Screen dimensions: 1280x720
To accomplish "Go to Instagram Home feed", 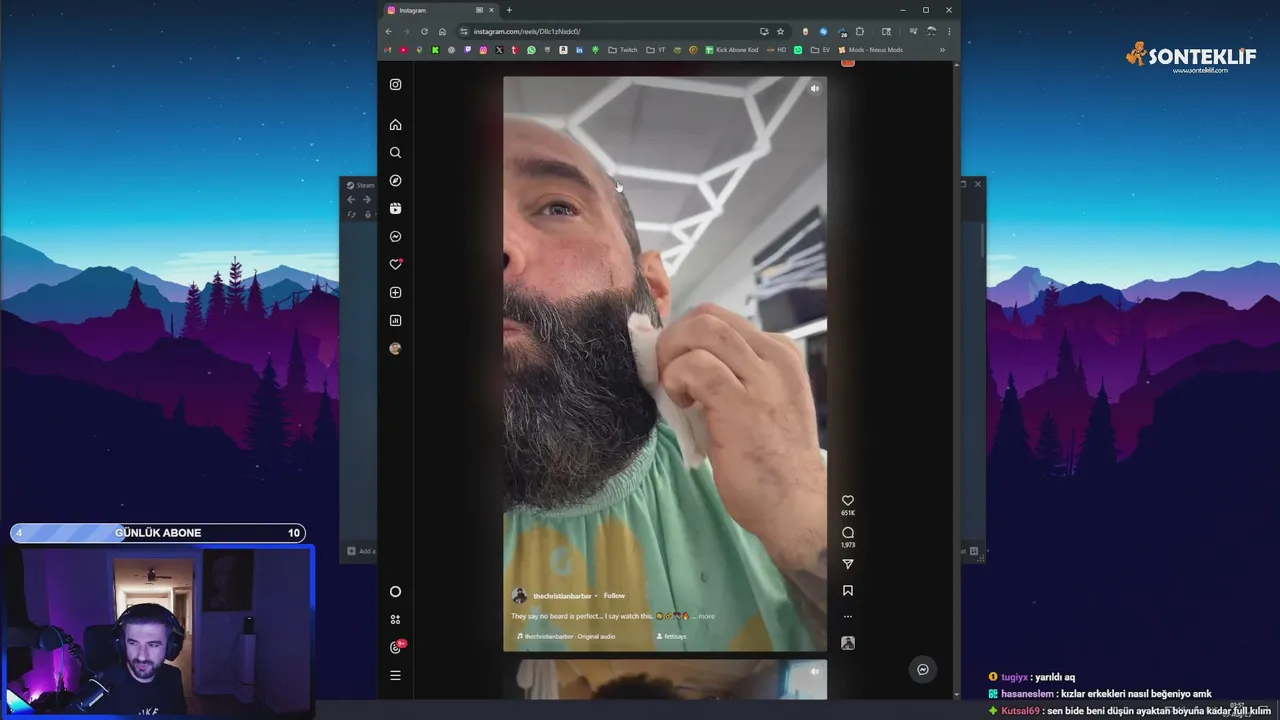I will [x=395, y=125].
